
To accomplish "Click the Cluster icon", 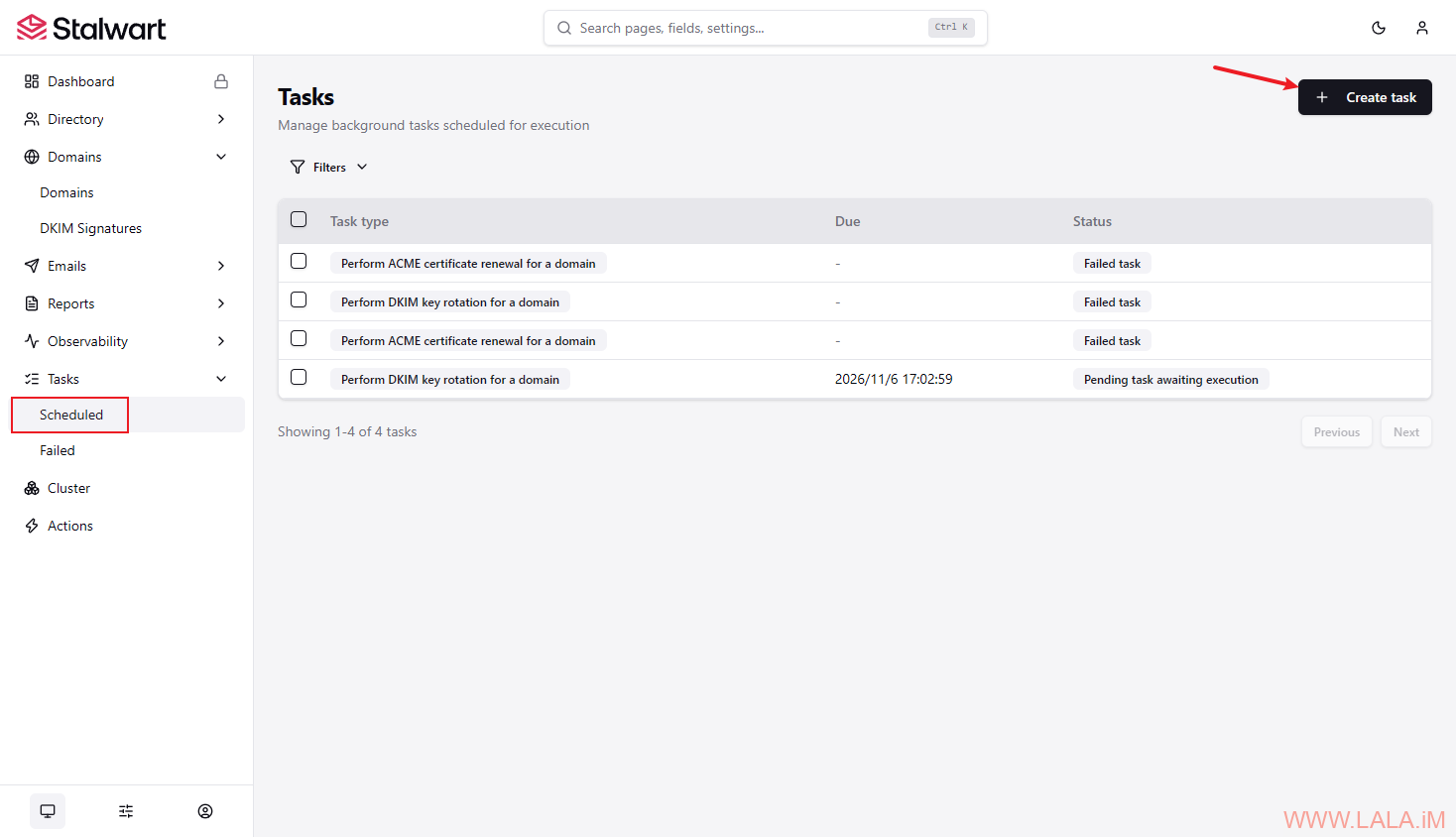I will point(32,488).
